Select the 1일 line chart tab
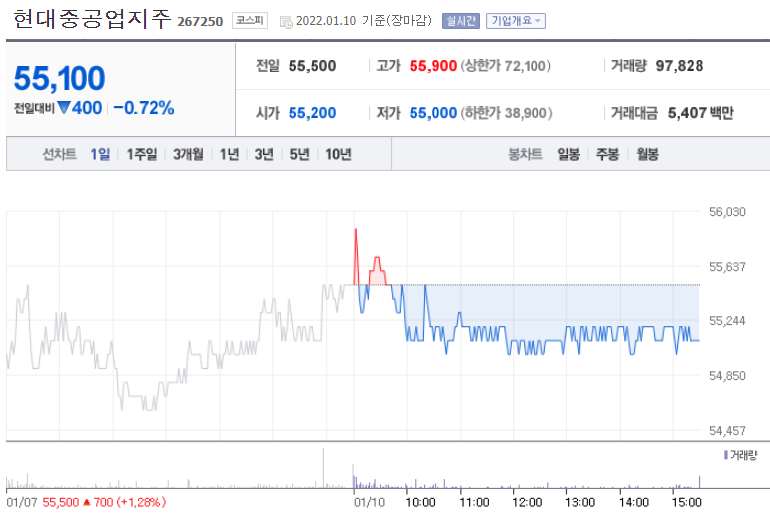 point(100,154)
